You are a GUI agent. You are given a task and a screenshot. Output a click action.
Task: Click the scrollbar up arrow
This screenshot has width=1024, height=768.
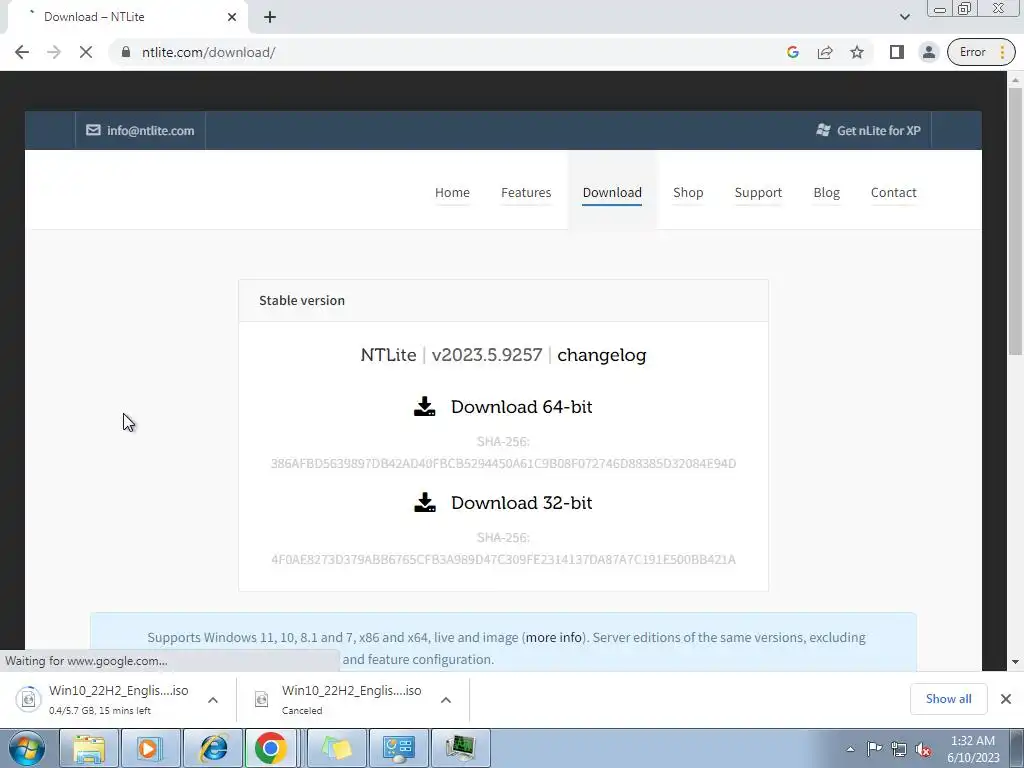point(1015,80)
